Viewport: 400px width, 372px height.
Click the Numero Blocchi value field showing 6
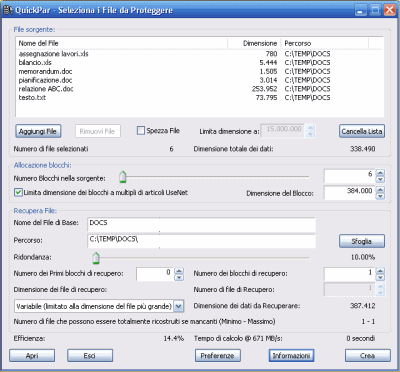pyautogui.click(x=350, y=176)
